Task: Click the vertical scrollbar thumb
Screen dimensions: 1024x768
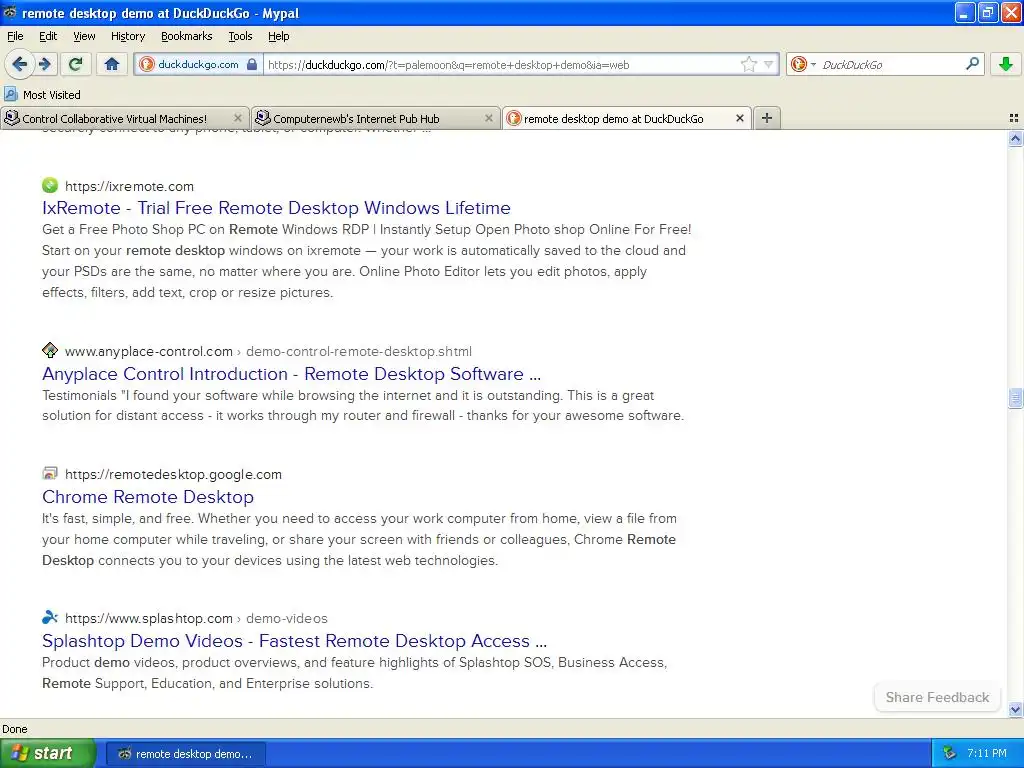Action: point(1015,398)
